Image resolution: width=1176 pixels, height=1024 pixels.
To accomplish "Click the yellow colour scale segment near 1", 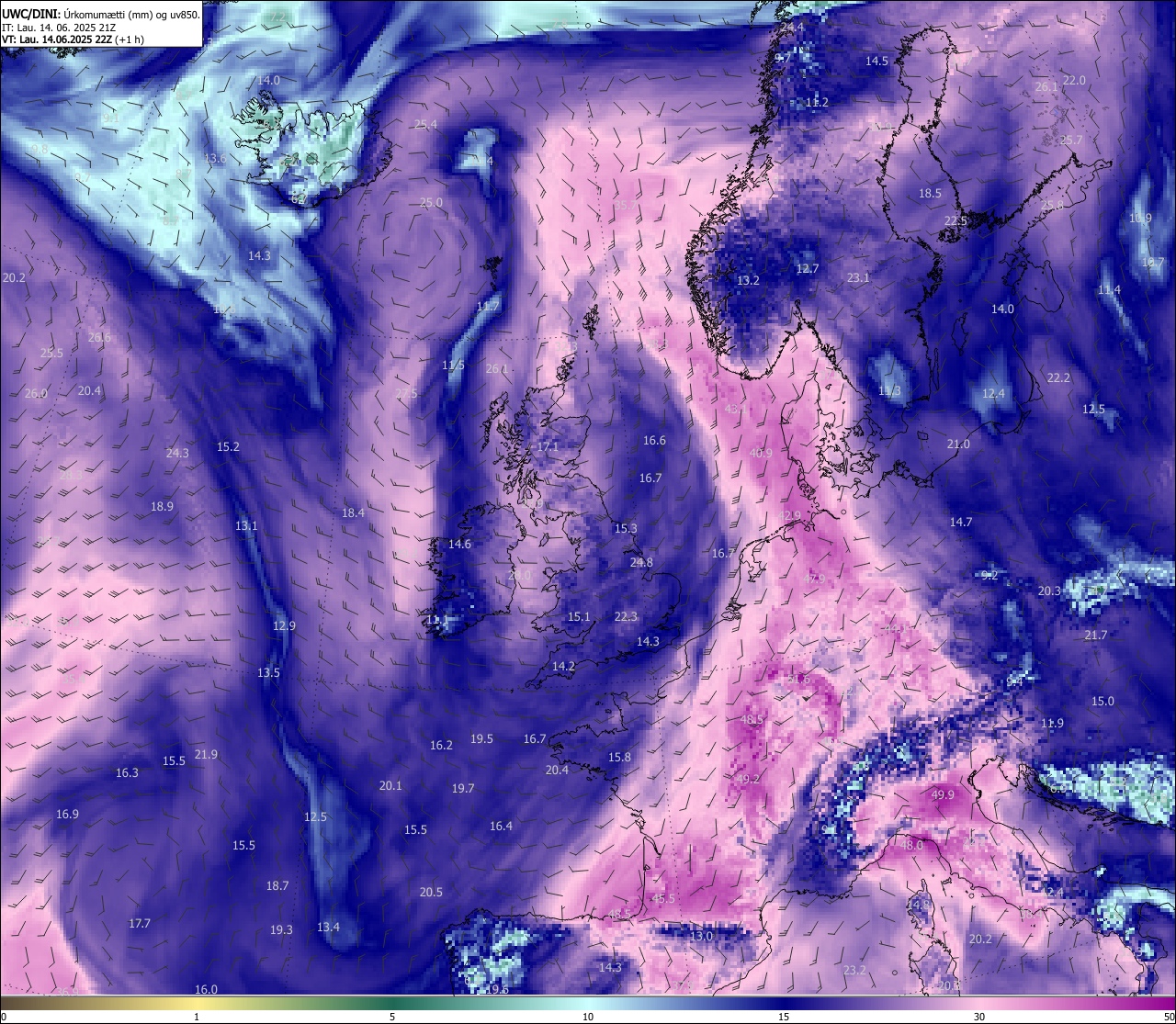I will pyautogui.click(x=197, y=1003).
